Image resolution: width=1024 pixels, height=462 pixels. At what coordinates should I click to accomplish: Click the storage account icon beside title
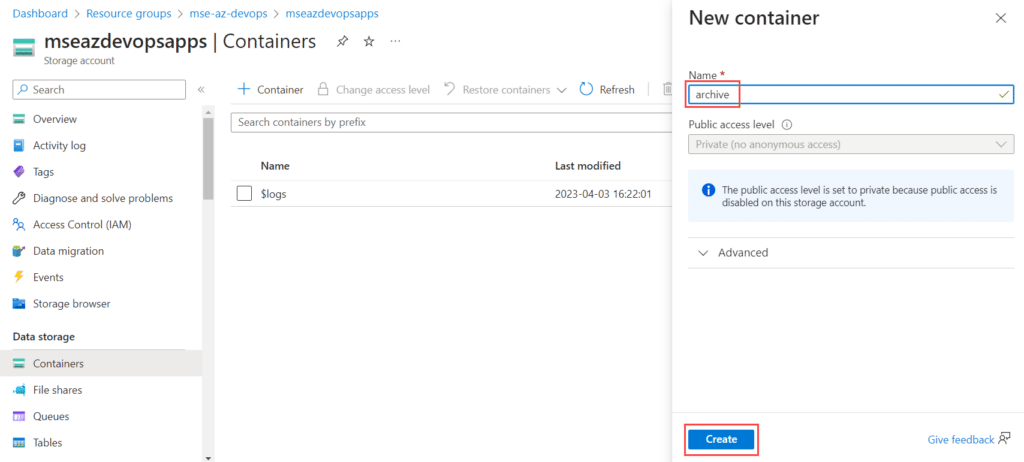[24, 48]
